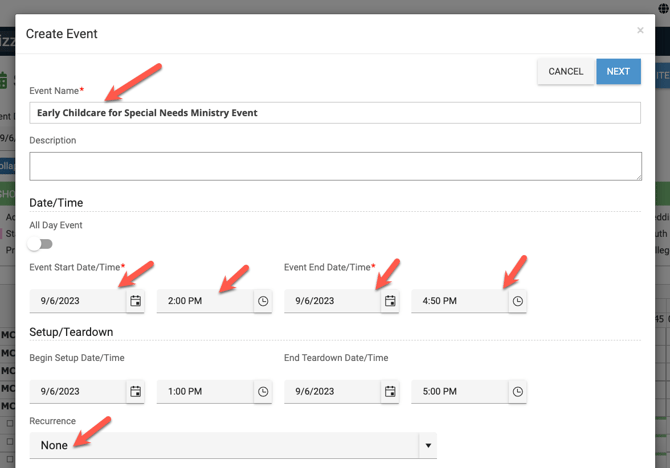670x468 pixels.
Task: Open the End Teardown time clock picker
Action: coord(517,392)
